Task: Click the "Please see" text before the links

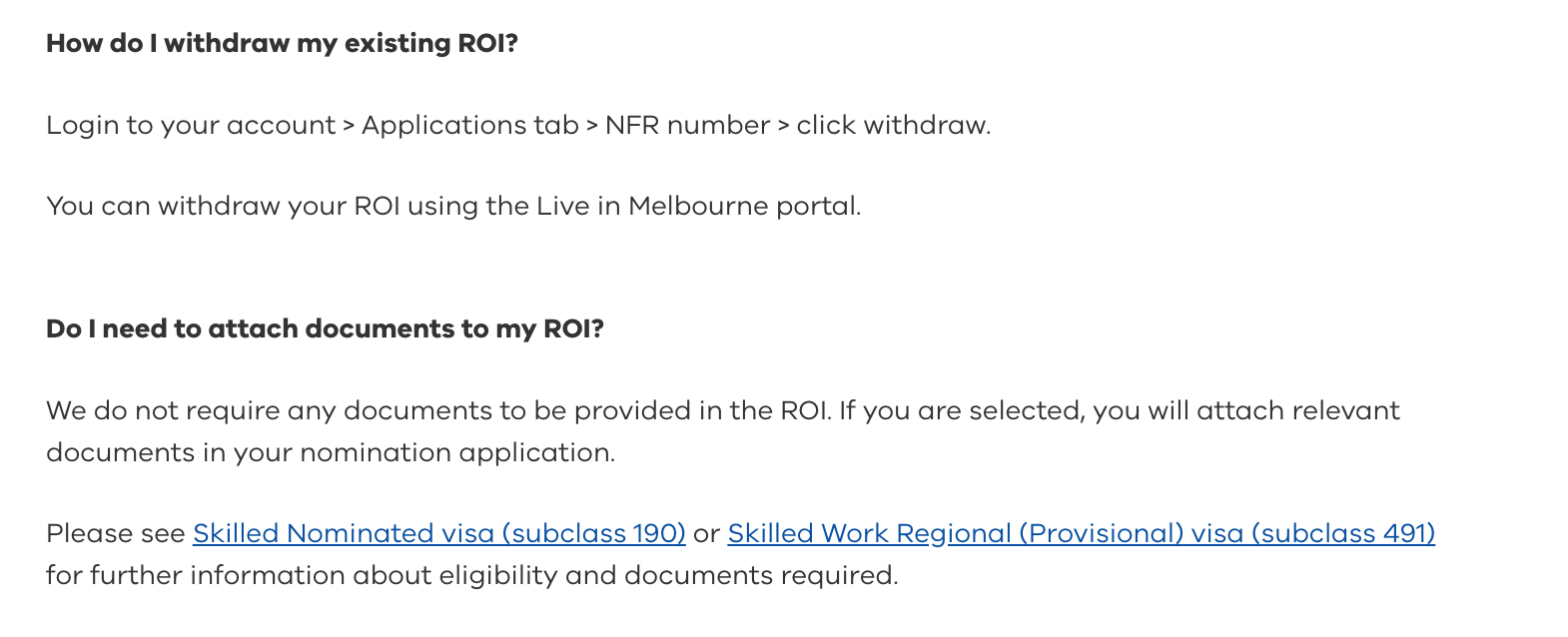Action: click(116, 534)
